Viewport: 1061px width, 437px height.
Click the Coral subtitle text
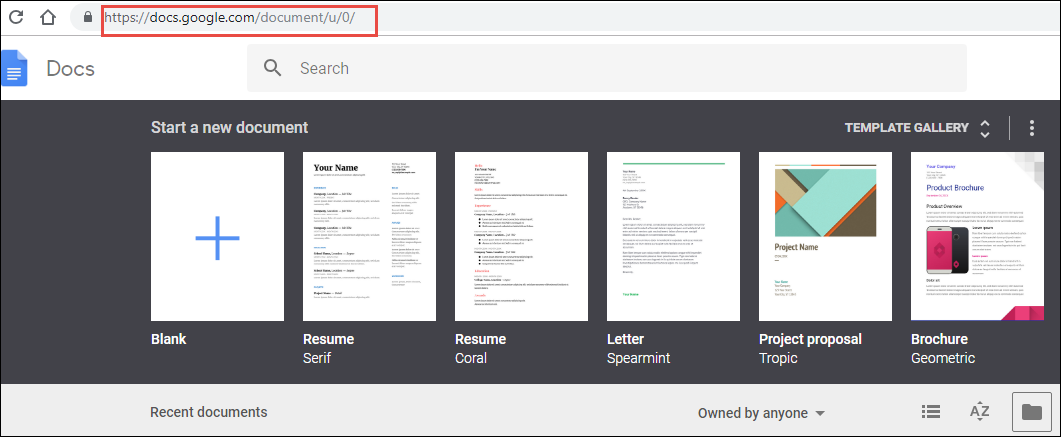click(471, 358)
